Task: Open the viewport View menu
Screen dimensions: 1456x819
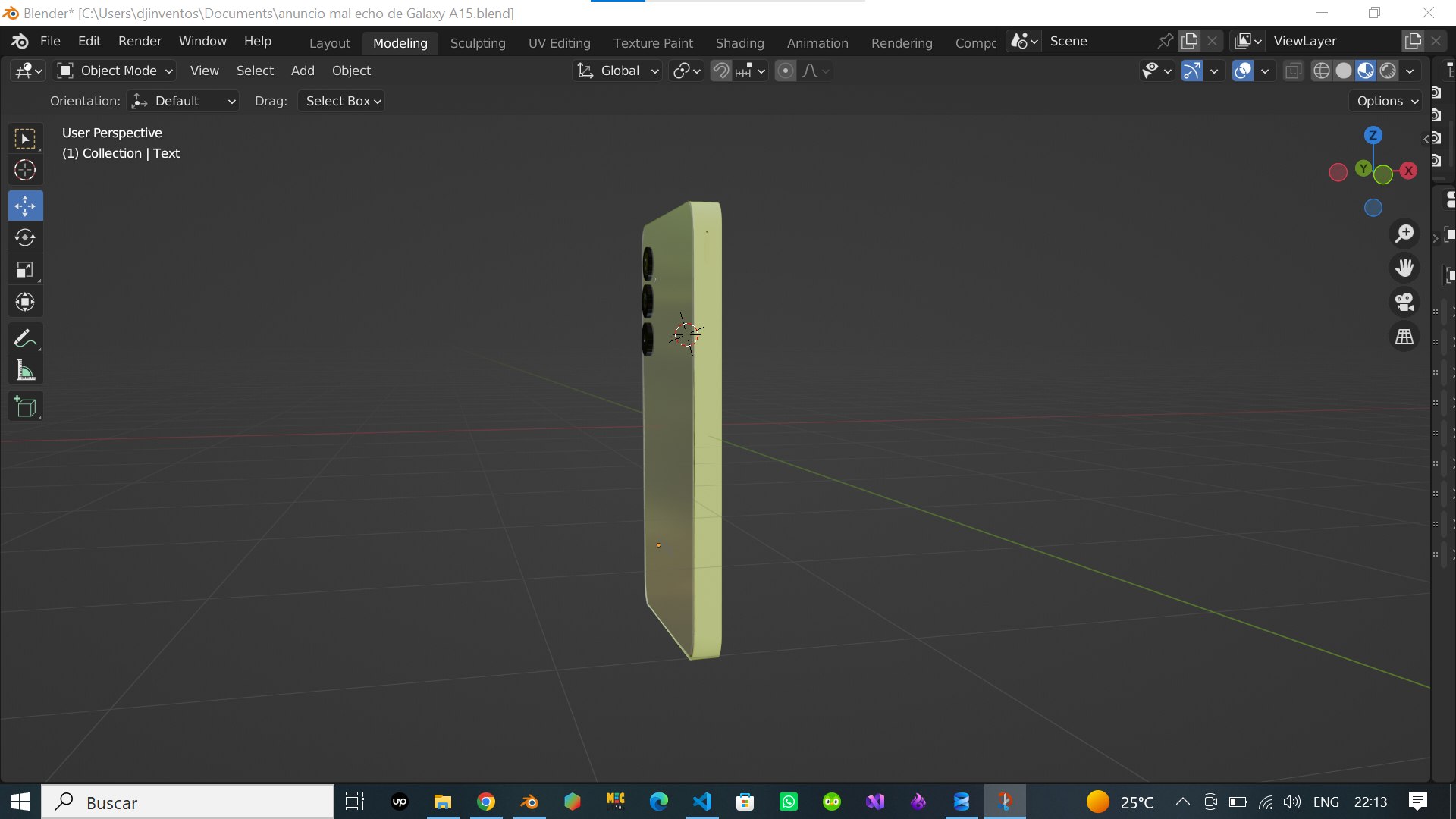Action: [204, 71]
